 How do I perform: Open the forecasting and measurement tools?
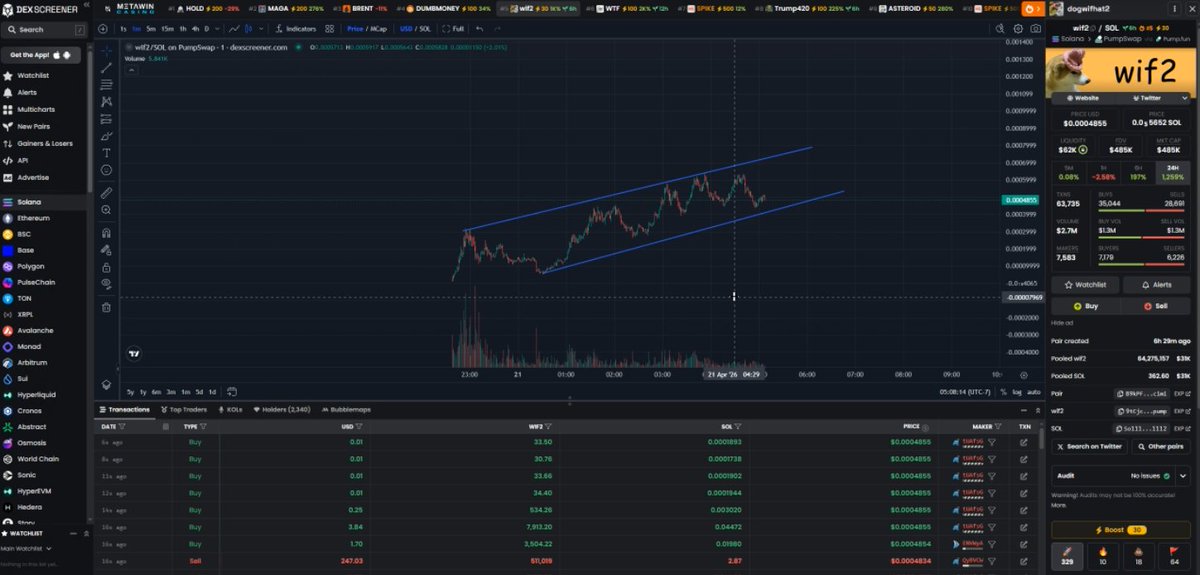(x=107, y=118)
